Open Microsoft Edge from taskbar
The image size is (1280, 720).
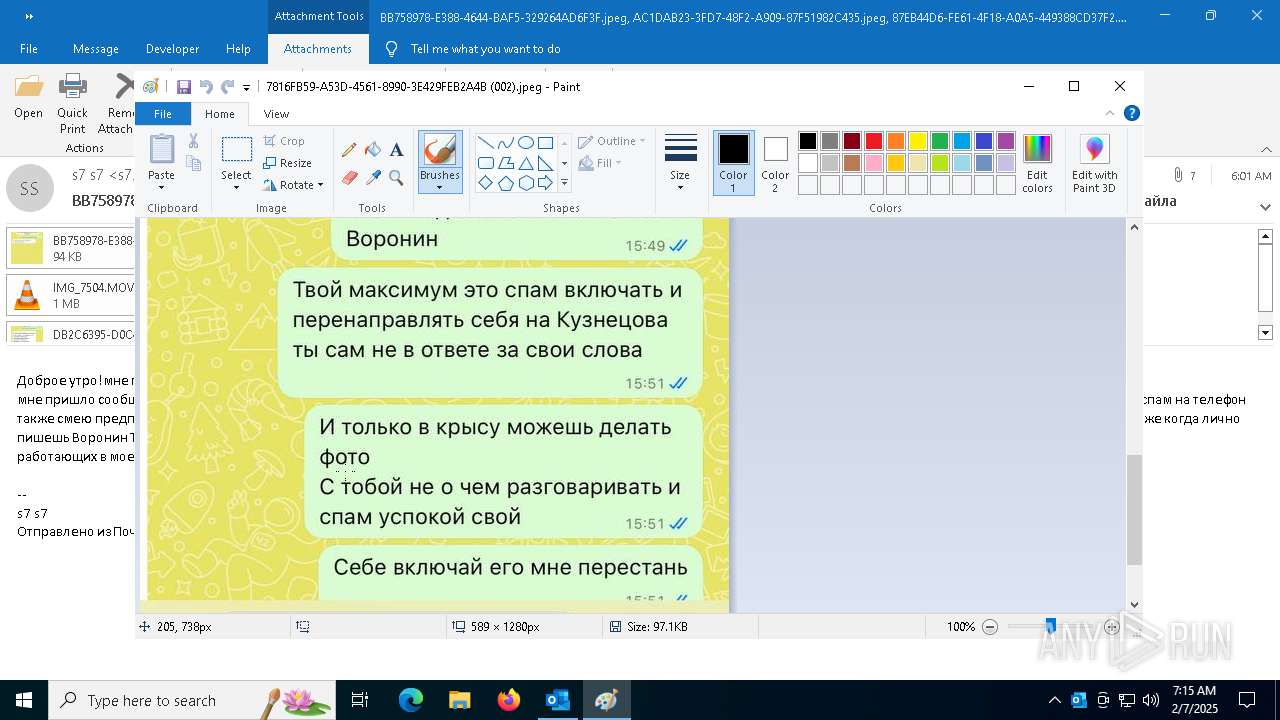pos(411,700)
